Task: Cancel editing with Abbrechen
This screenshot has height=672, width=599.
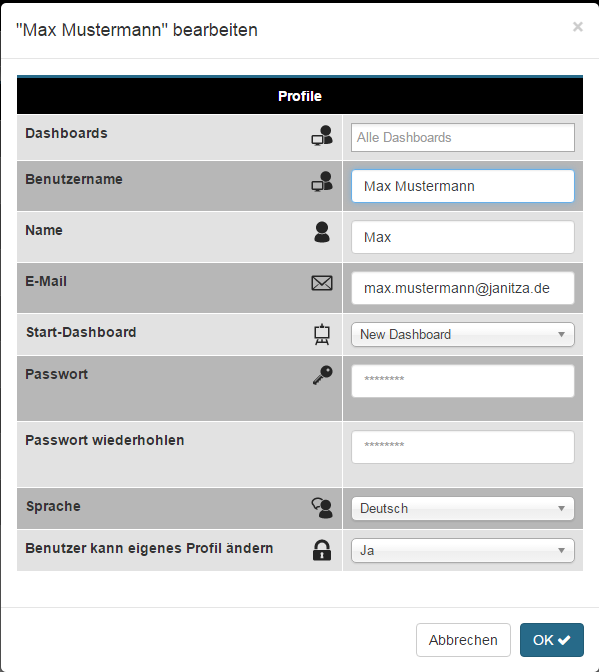Action: click(x=463, y=640)
